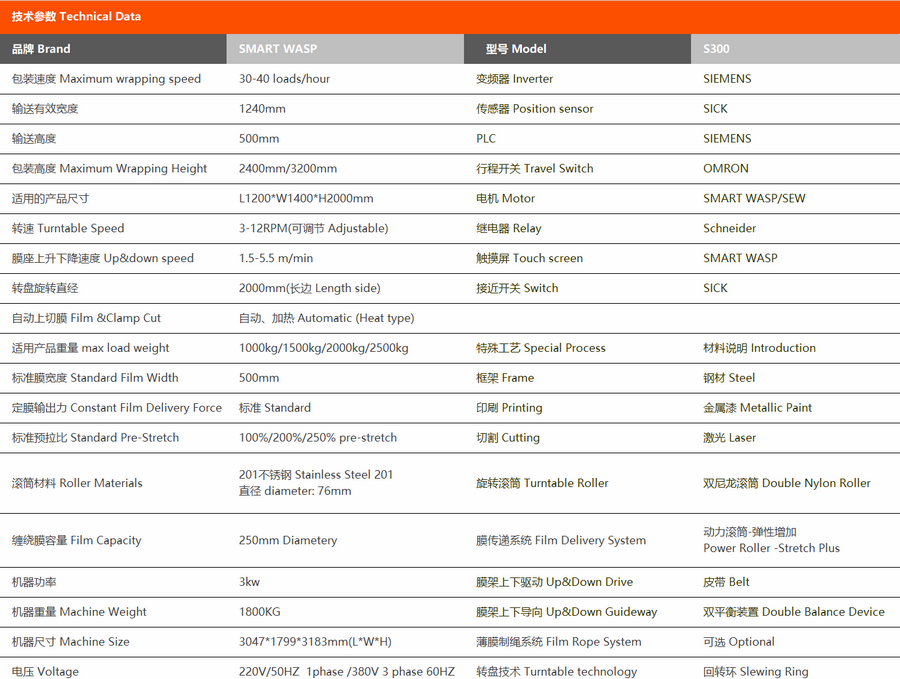Click the Film Delivery System label
The image size is (900, 679).
pos(561,541)
